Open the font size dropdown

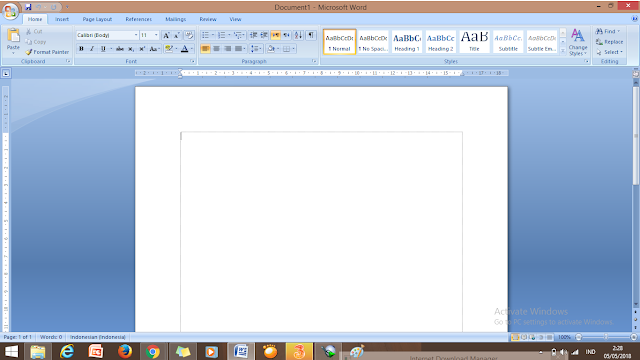point(156,36)
